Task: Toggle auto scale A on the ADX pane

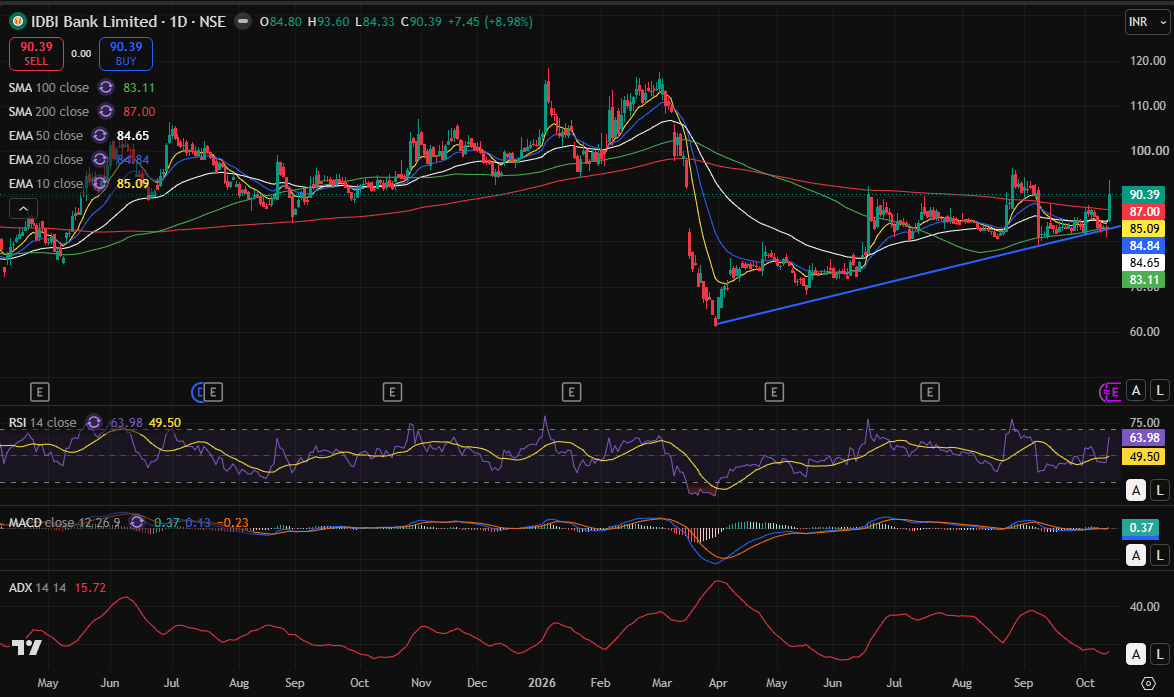Action: pos(1136,654)
